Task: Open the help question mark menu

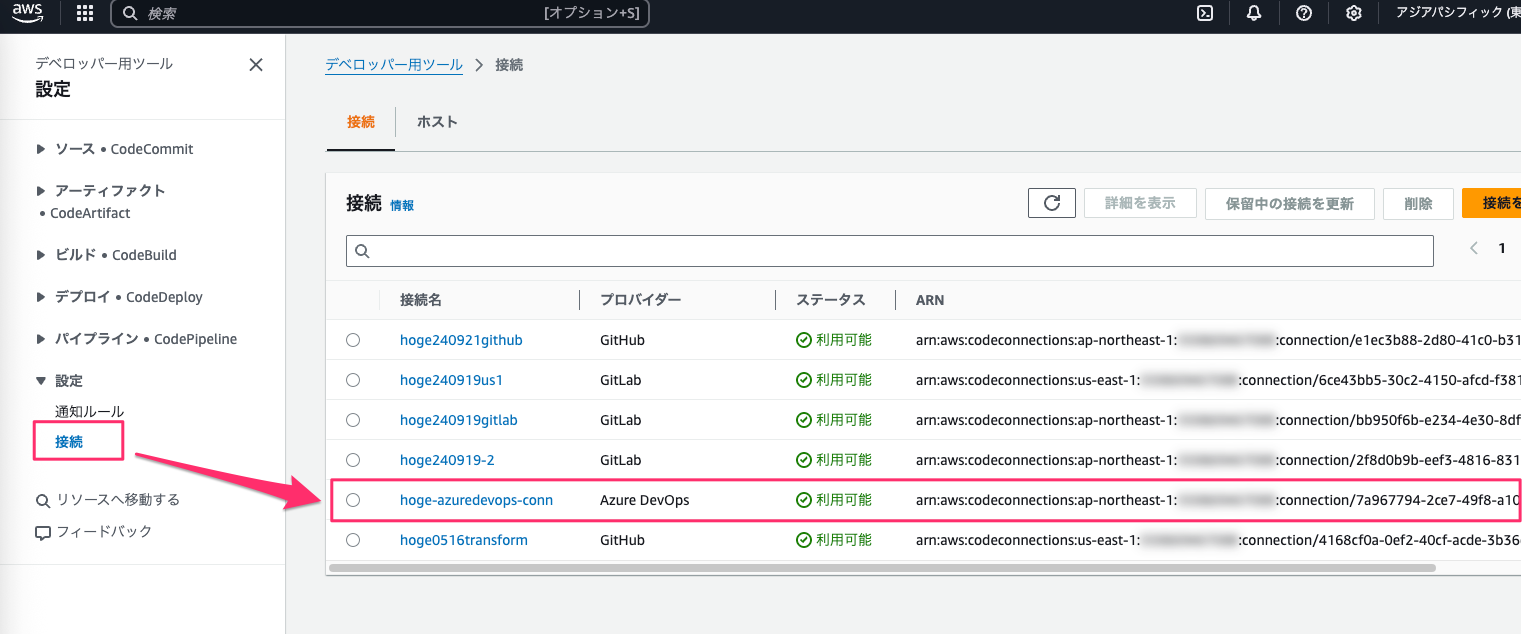Action: pyautogui.click(x=1304, y=13)
